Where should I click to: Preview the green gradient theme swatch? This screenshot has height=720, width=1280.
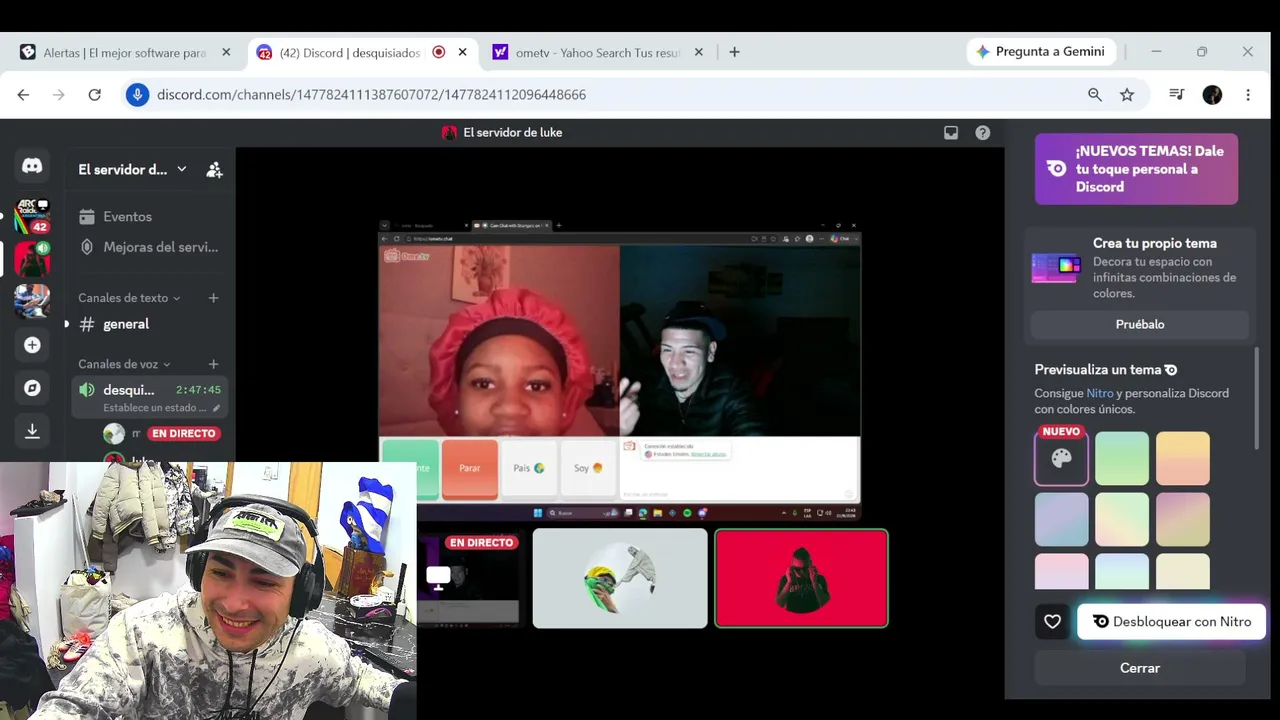[1122, 458]
